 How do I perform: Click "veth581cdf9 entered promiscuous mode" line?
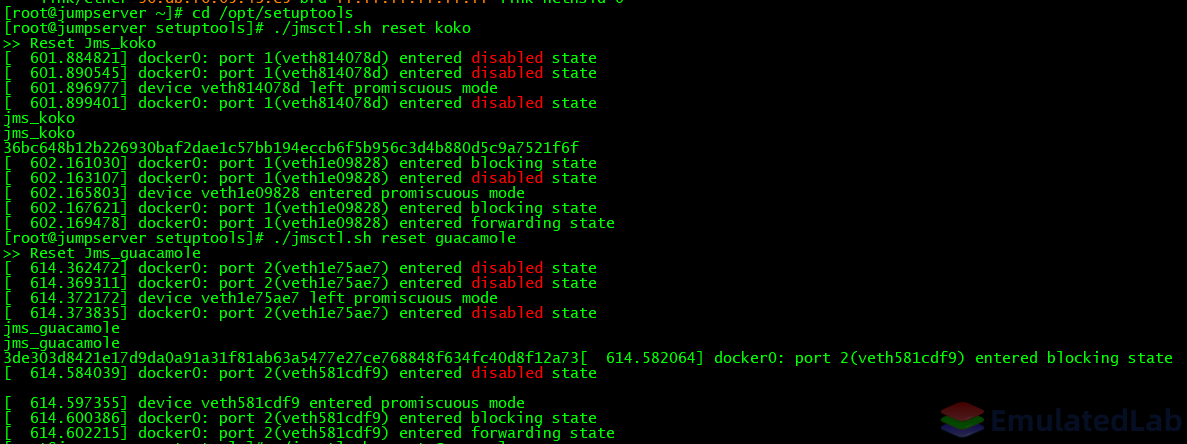click(264, 403)
